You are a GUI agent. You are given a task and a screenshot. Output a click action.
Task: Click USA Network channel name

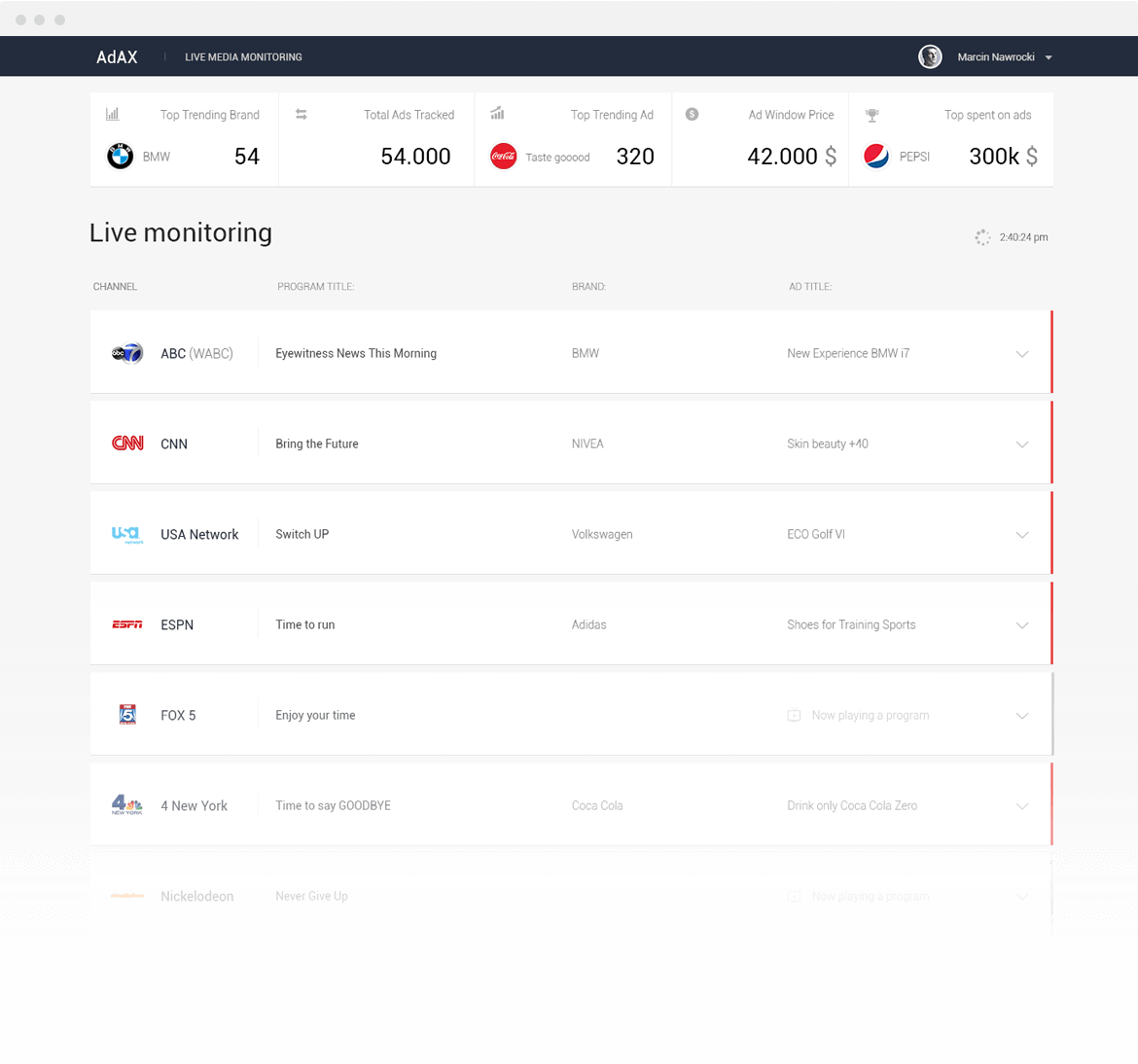point(199,534)
